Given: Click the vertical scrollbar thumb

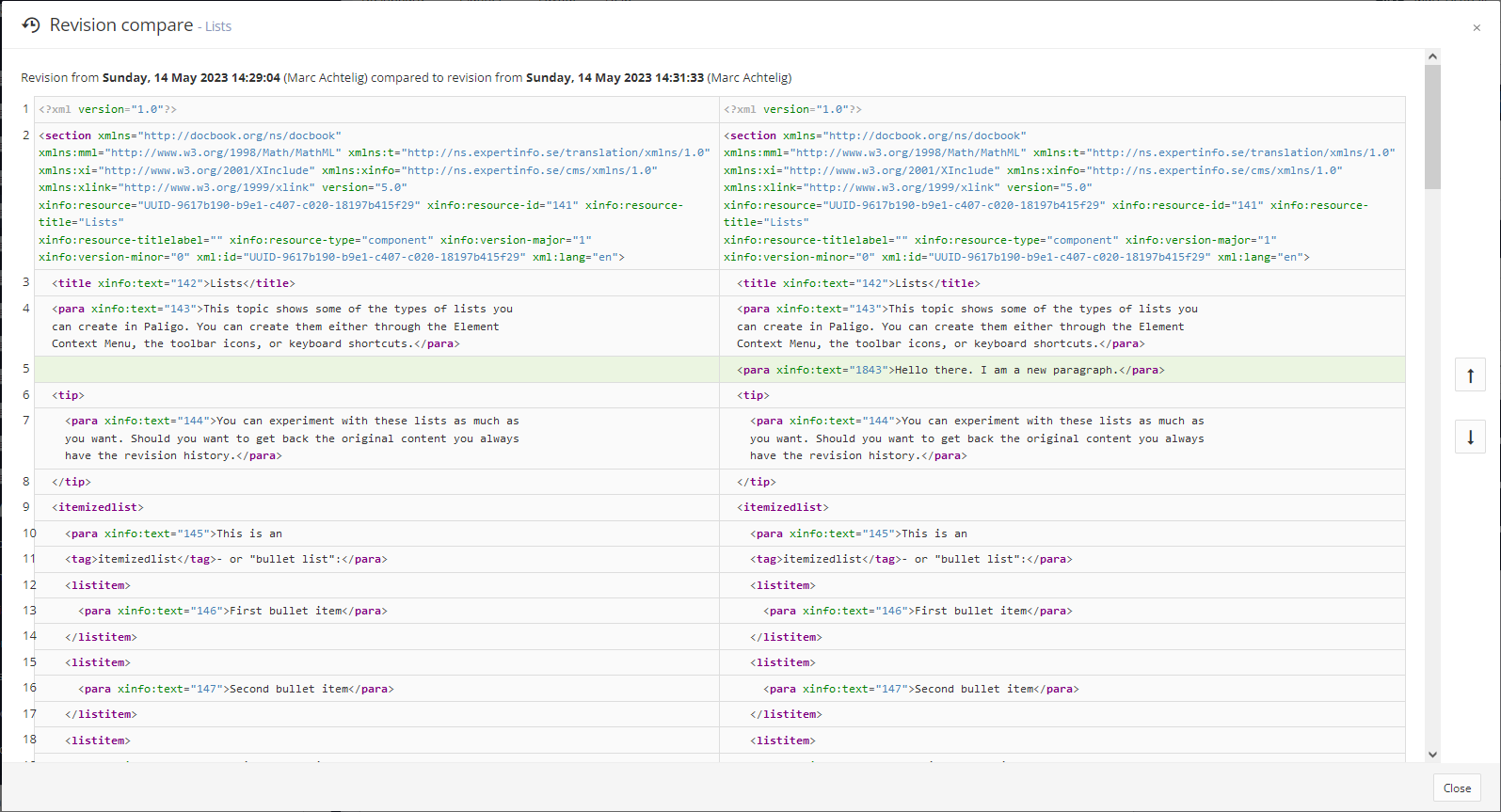Looking at the screenshot, I should pos(1432,127).
